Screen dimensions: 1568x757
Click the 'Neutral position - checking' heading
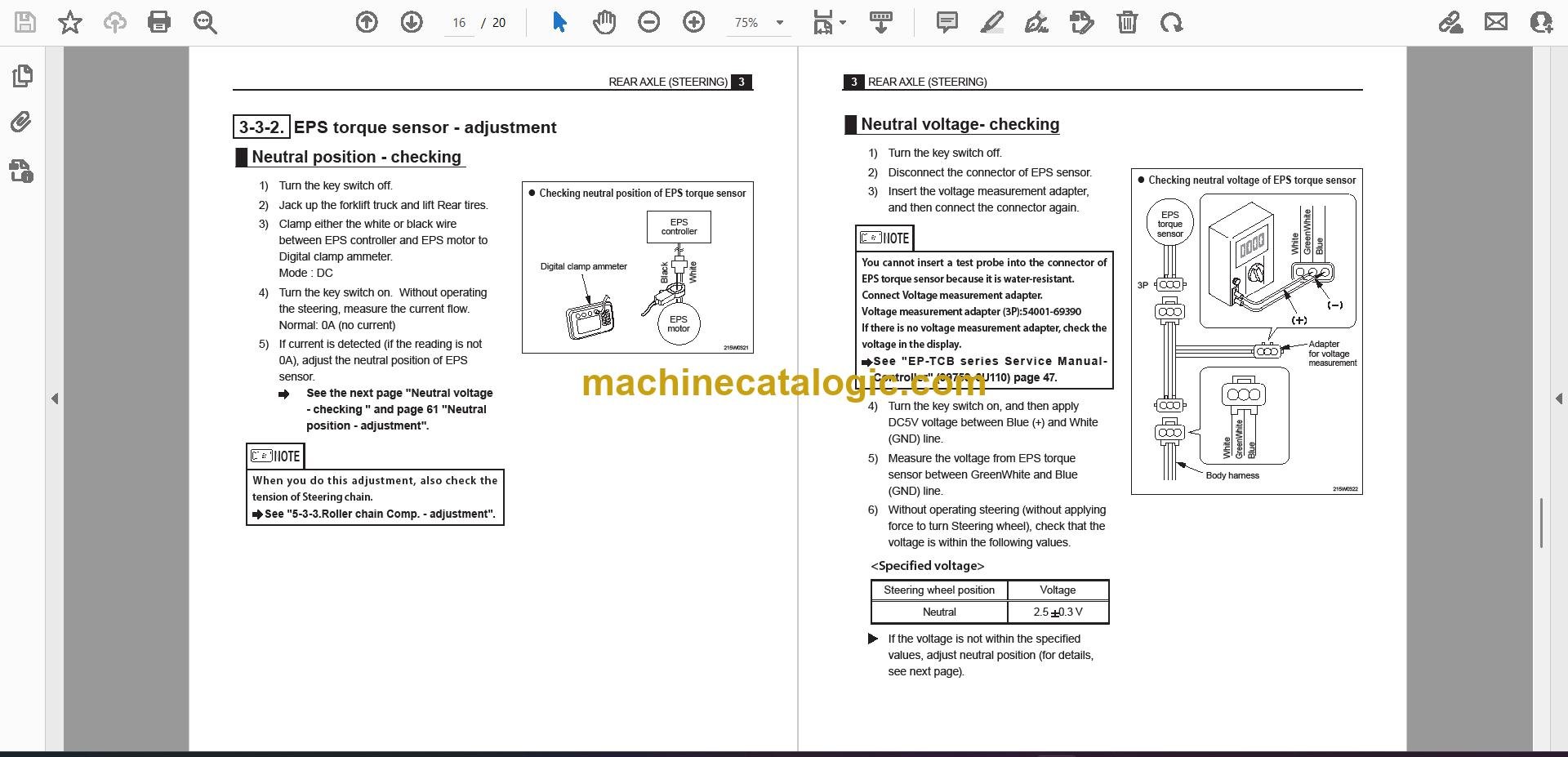coord(356,157)
